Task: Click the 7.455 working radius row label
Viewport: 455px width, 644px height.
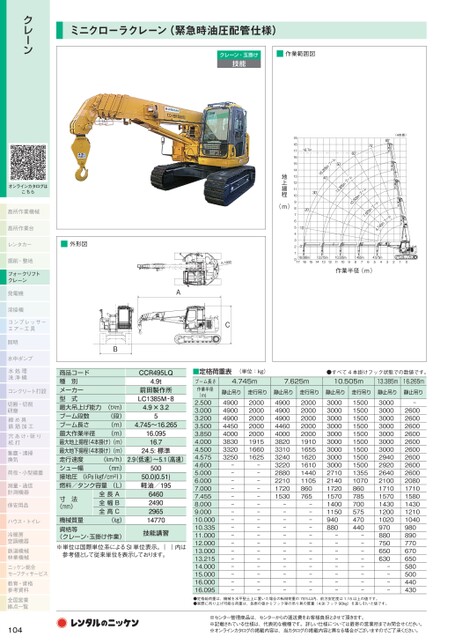Action: tap(202, 496)
